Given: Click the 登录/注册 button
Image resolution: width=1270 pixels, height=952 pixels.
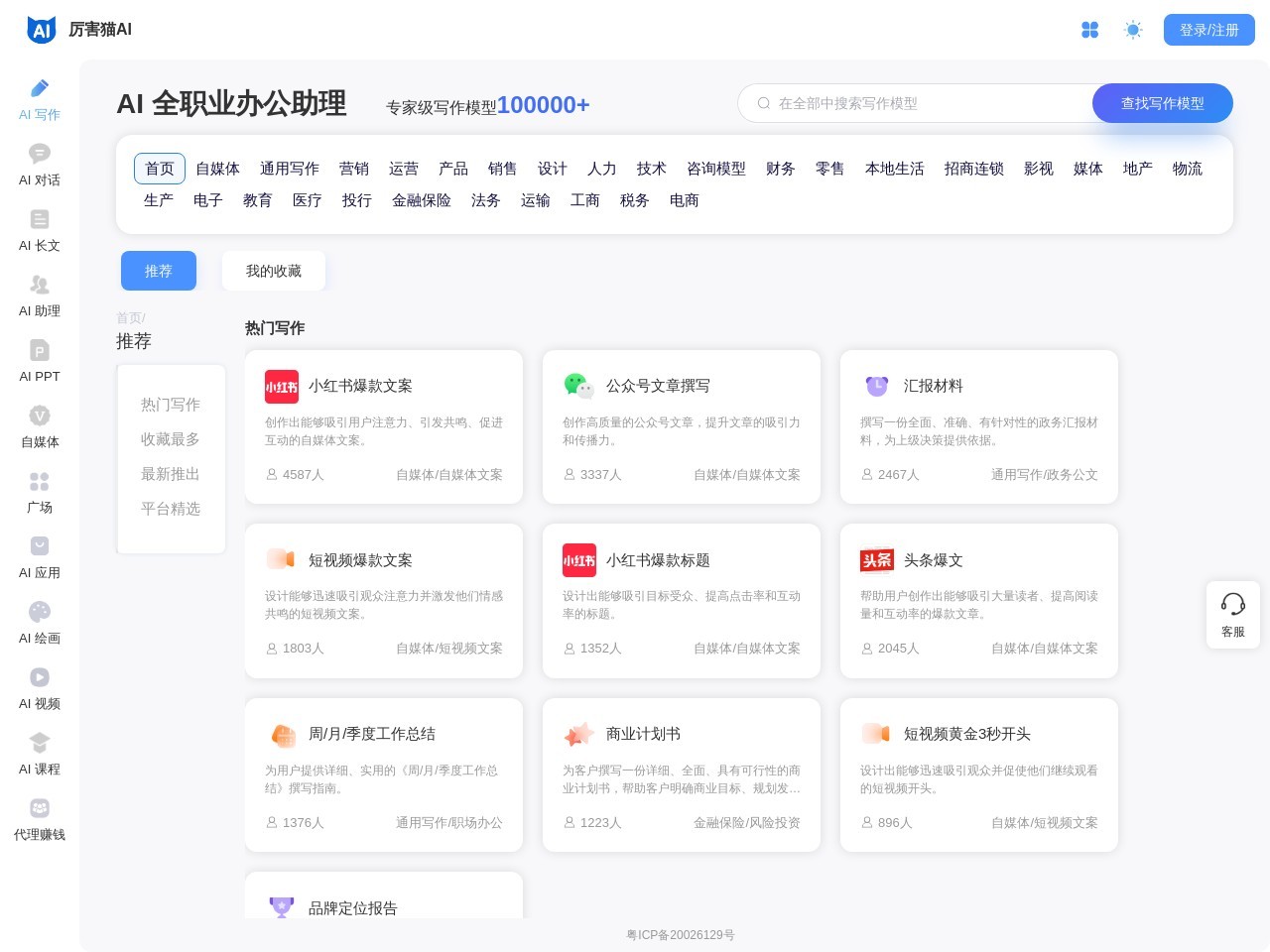Looking at the screenshot, I should tap(1209, 30).
